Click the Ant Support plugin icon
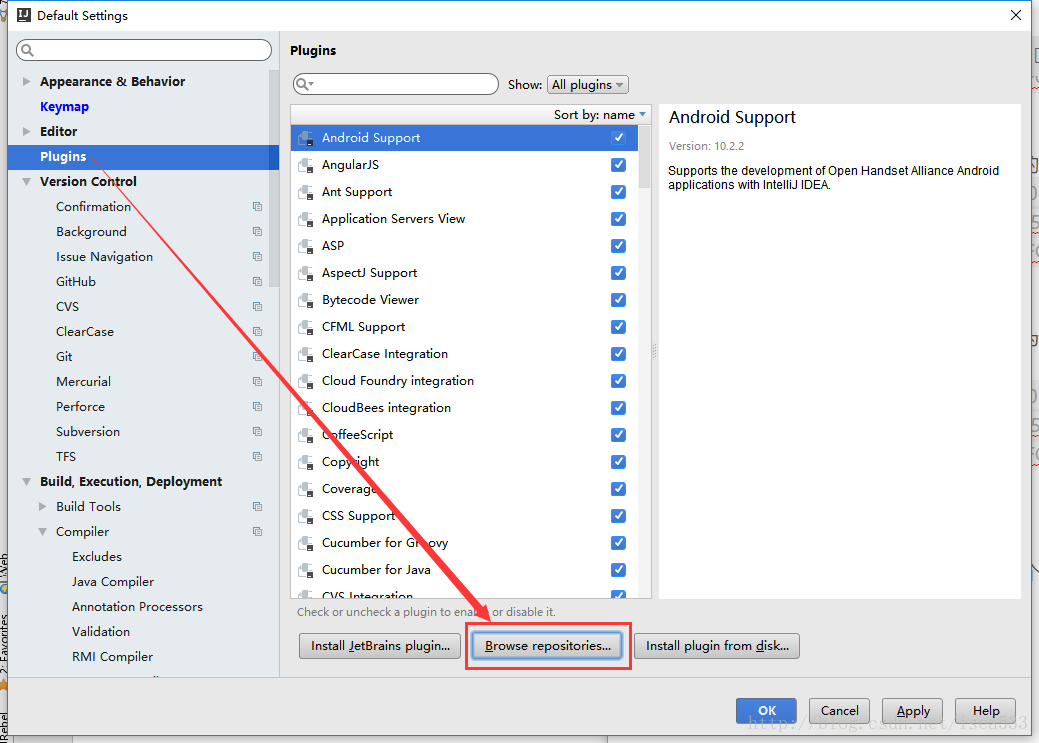 click(305, 192)
